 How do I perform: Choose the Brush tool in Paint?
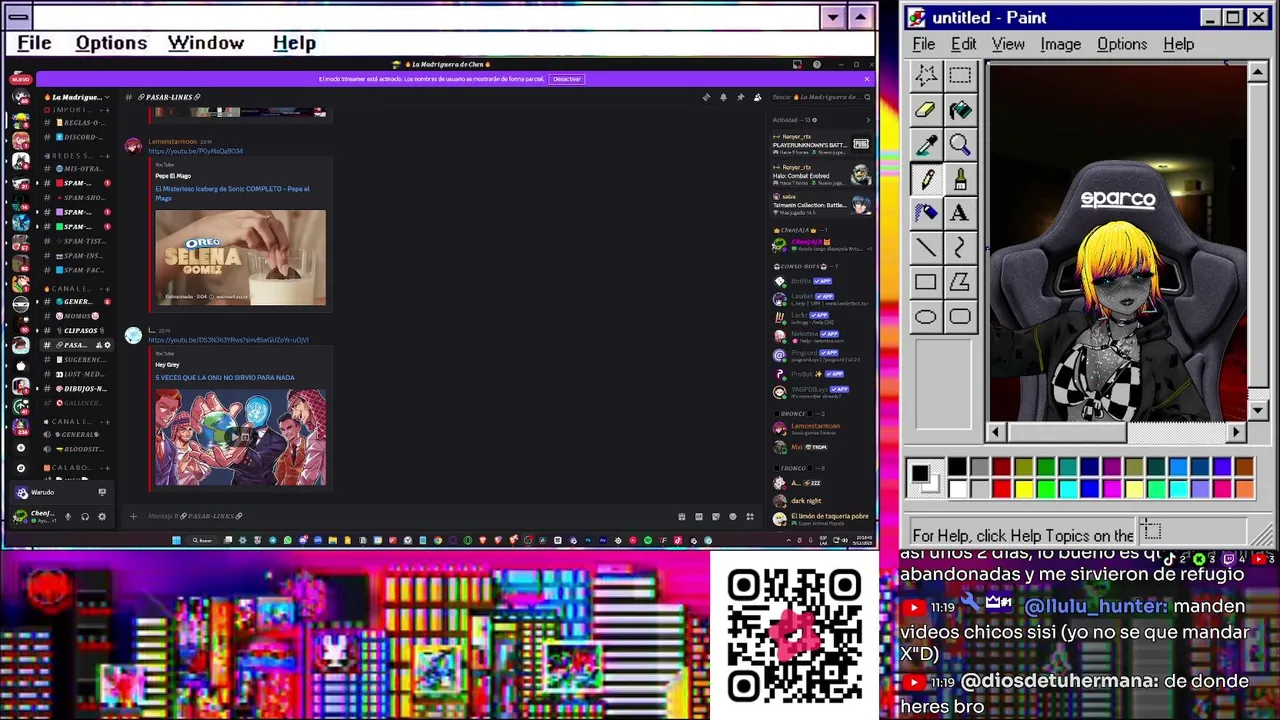(960, 180)
